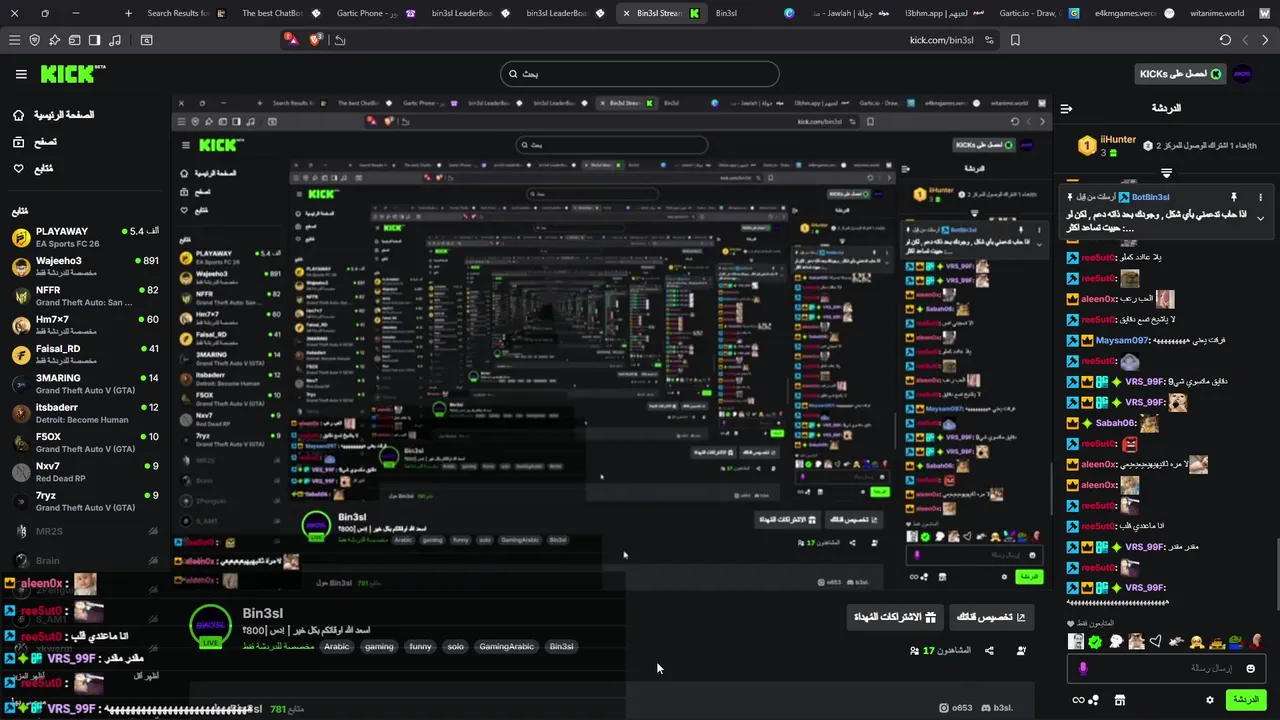Collapse the chat panel arrow icon
The height and width of the screenshot is (720, 1280).
coord(1066,108)
